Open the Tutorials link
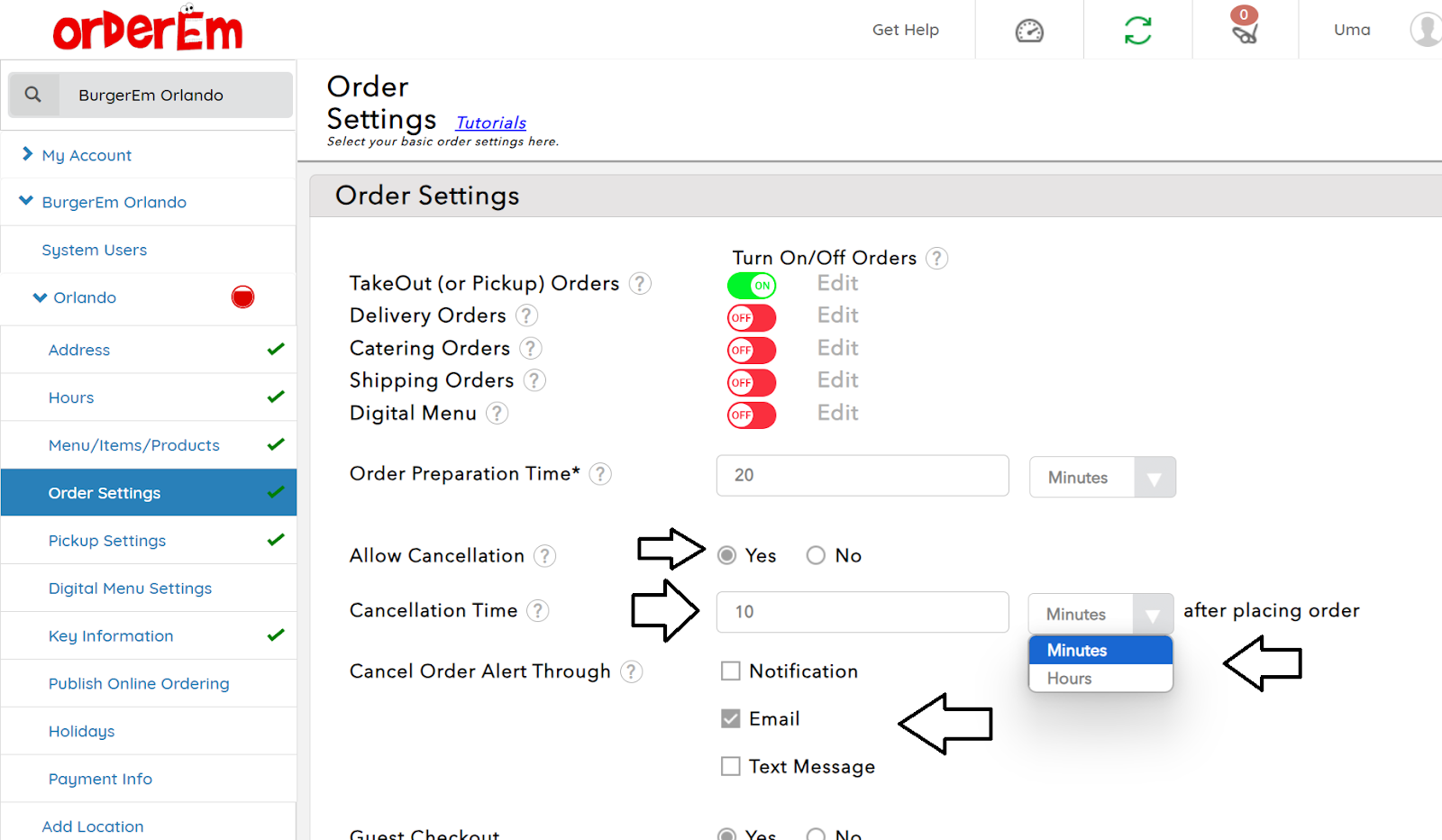Viewport: 1442px width, 840px height. tap(490, 123)
